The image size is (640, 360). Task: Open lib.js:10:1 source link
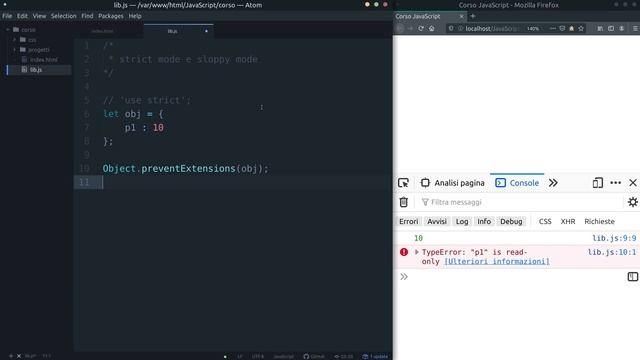pyautogui.click(x=612, y=252)
